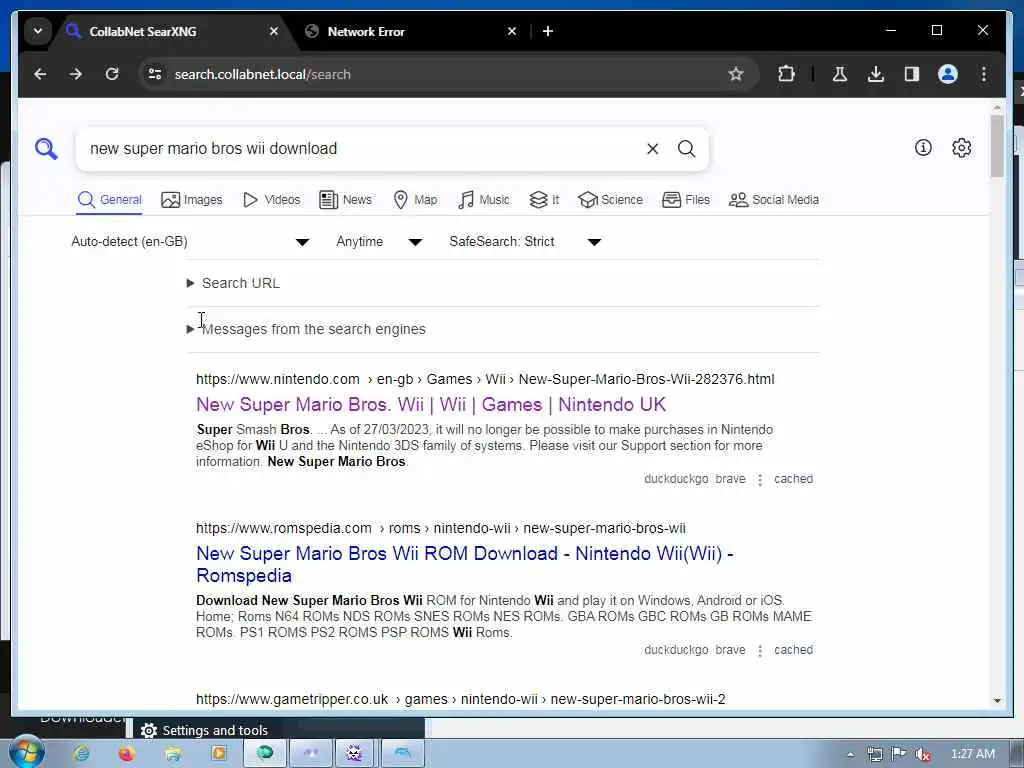1024x768 pixels.
Task: Open cached link for Romspedia result
Action: pos(793,650)
